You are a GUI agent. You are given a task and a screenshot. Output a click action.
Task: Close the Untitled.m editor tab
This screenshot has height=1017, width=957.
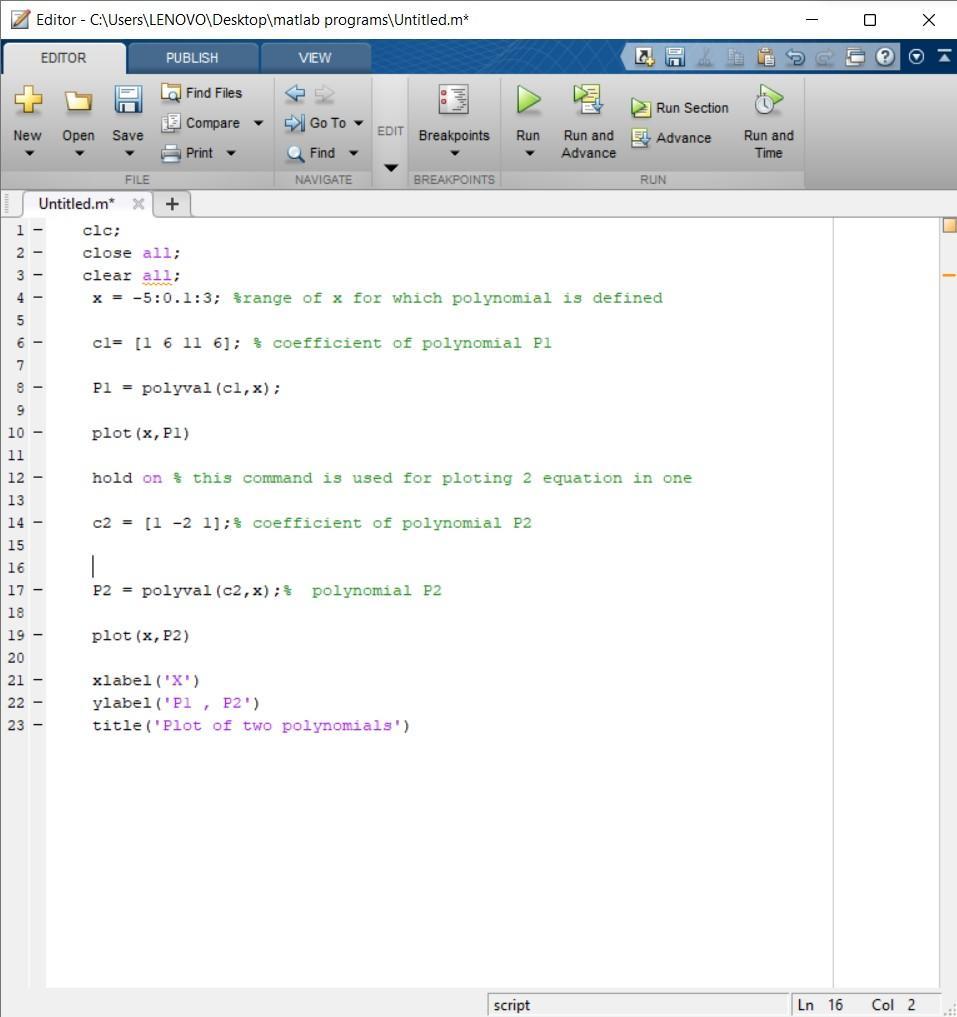pyautogui.click(x=138, y=203)
